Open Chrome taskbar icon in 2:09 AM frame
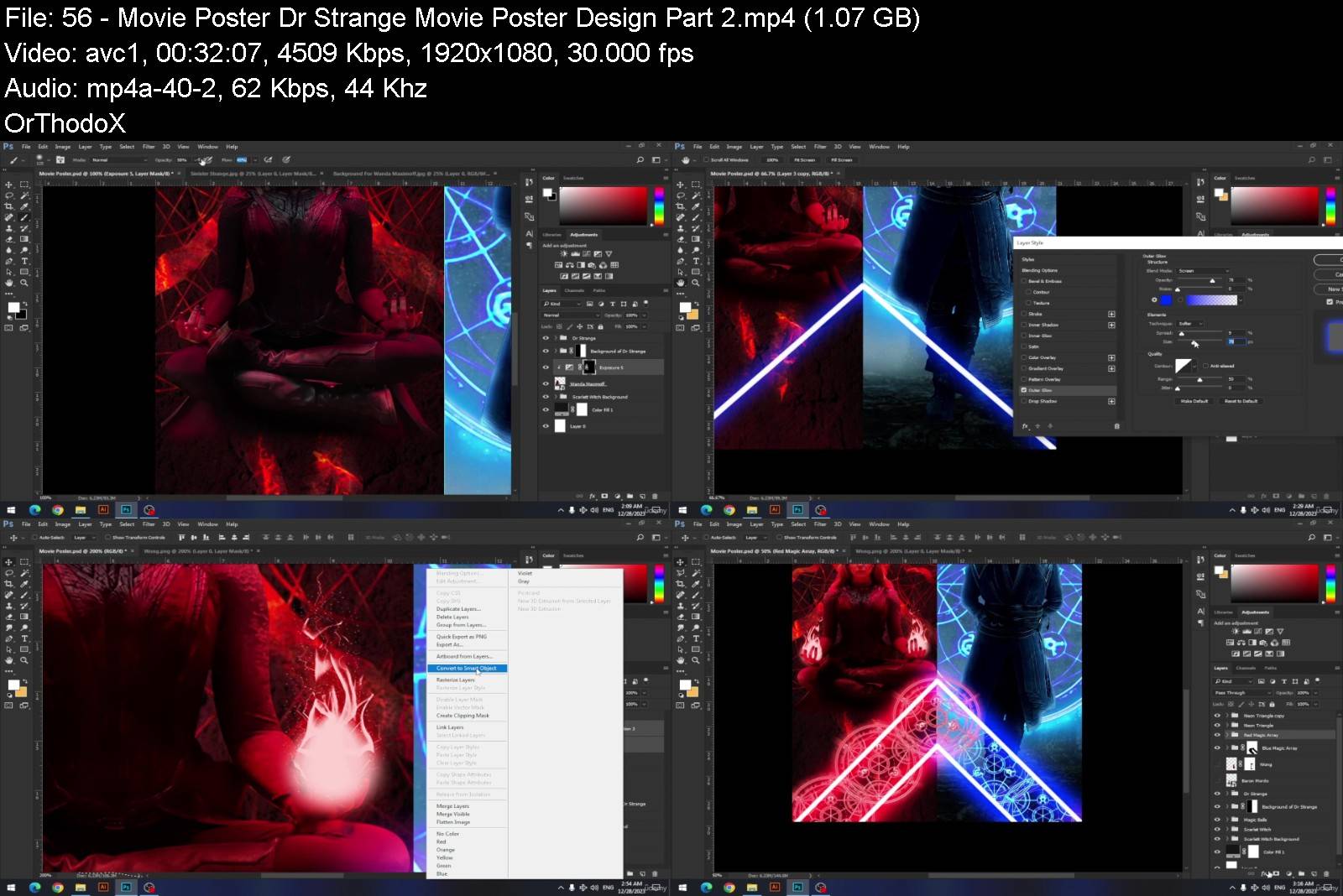Image resolution: width=1343 pixels, height=896 pixels. (x=58, y=510)
